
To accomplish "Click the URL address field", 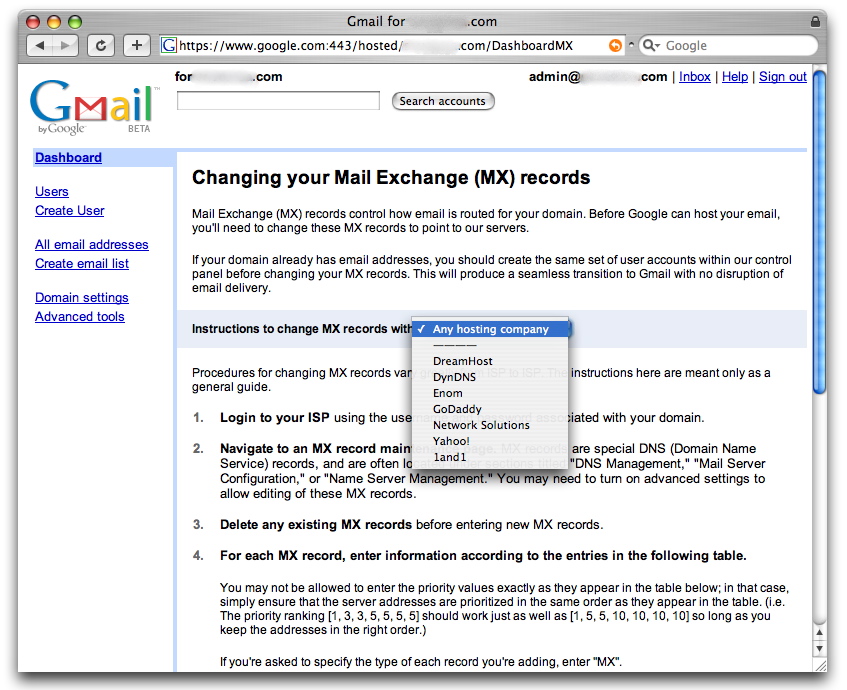I will pos(392,45).
